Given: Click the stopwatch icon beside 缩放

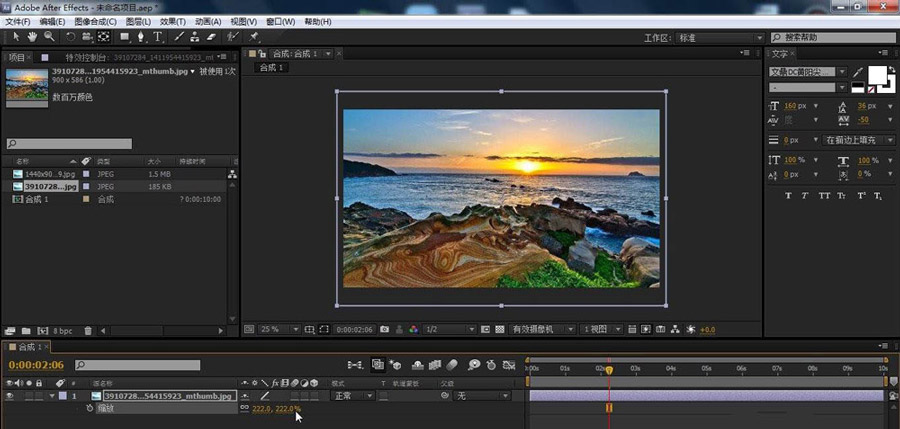Looking at the screenshot, I should [x=90, y=408].
